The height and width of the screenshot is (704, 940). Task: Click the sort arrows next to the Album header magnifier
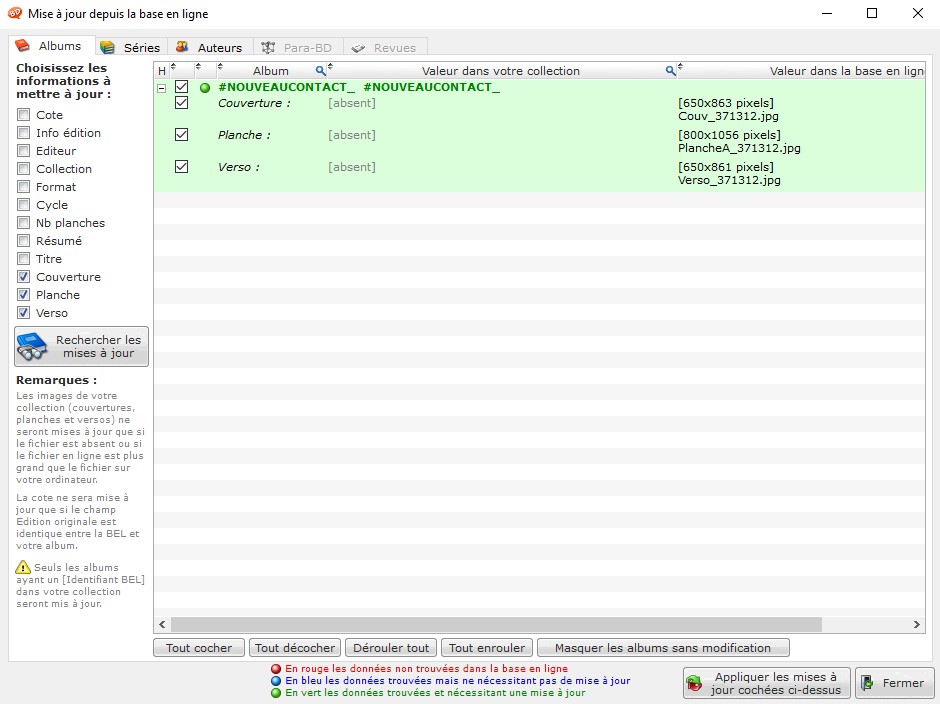click(x=329, y=67)
